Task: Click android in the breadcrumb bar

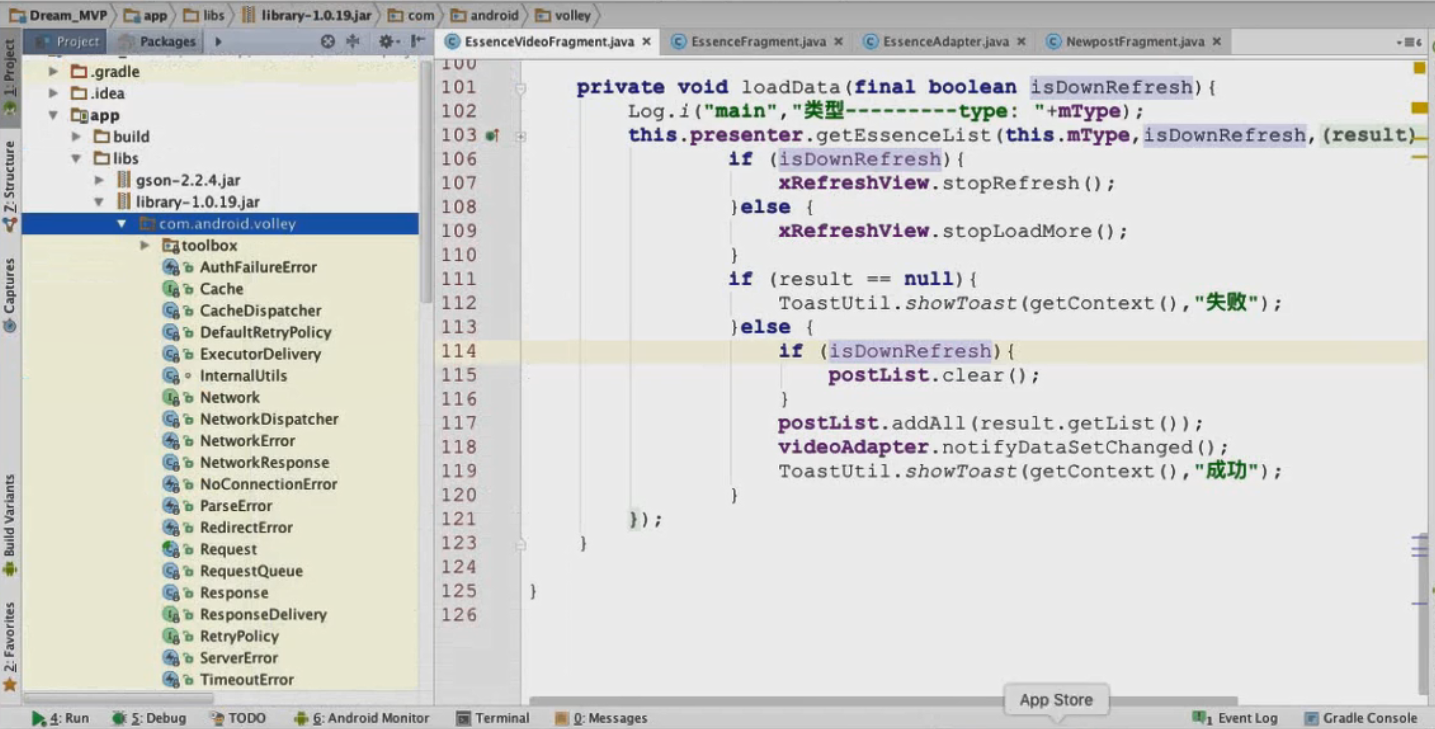Action: coord(484,15)
